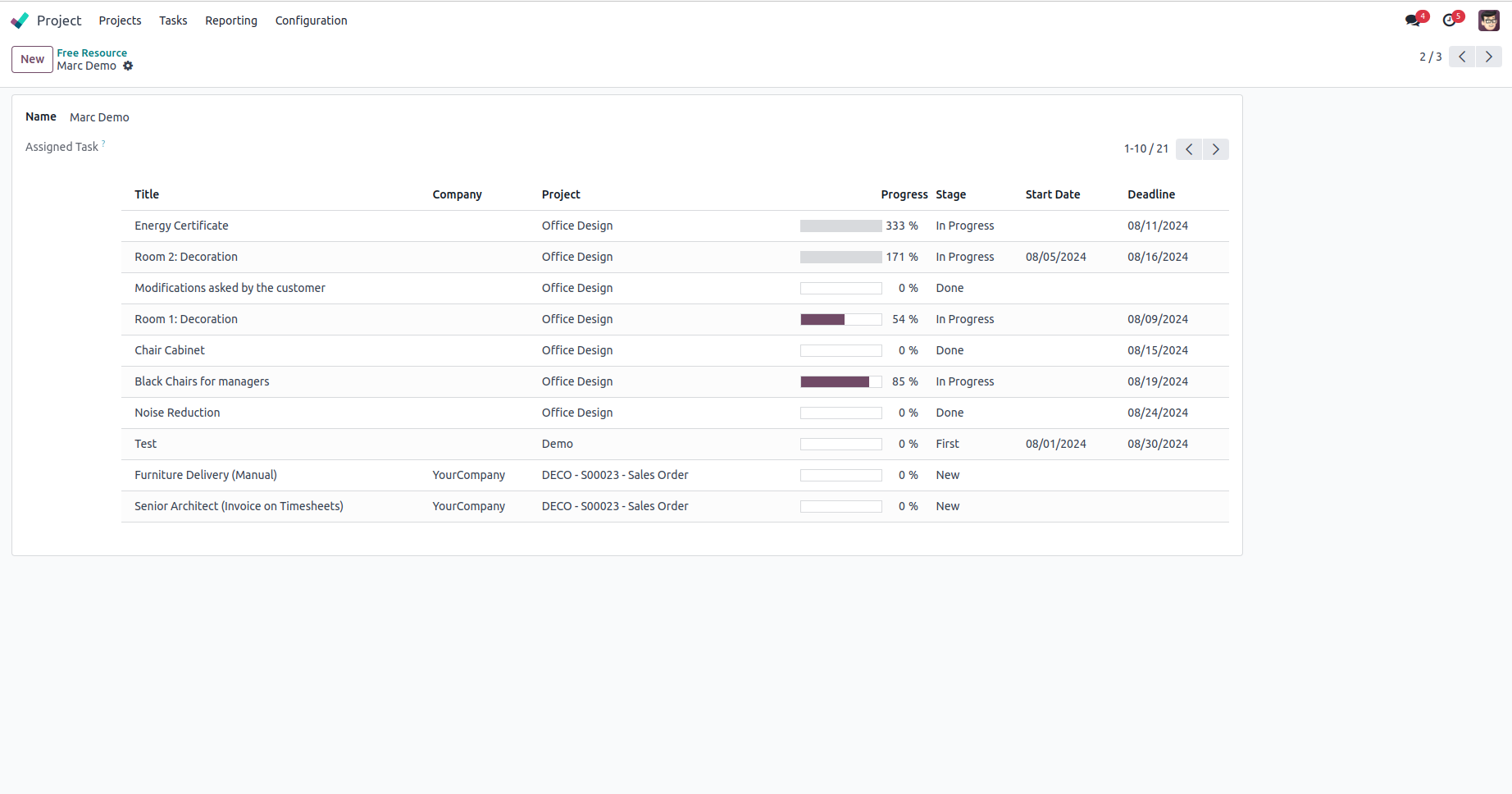Image resolution: width=1512 pixels, height=794 pixels.
Task: Click the 1-10 / 21 pager counter
Action: (x=1145, y=149)
